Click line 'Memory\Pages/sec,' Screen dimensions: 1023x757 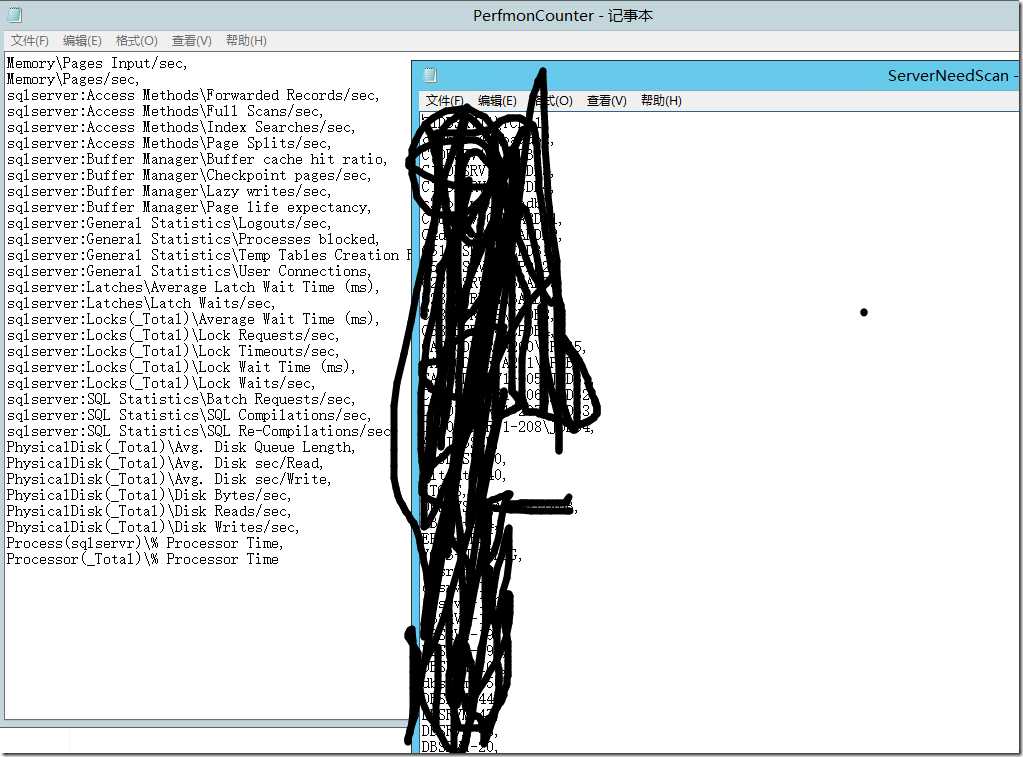73,80
